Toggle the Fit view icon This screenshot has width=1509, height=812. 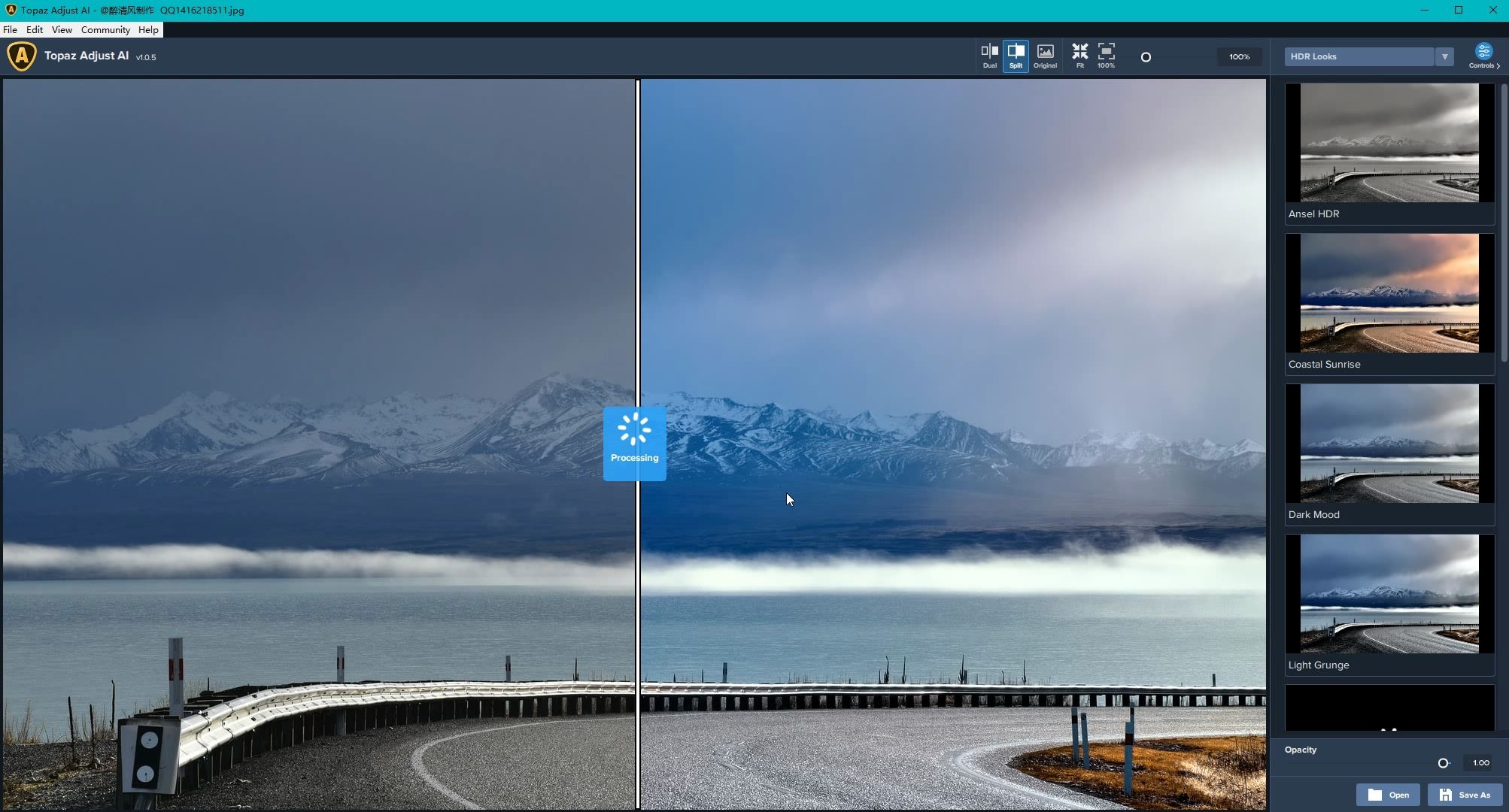1079,56
